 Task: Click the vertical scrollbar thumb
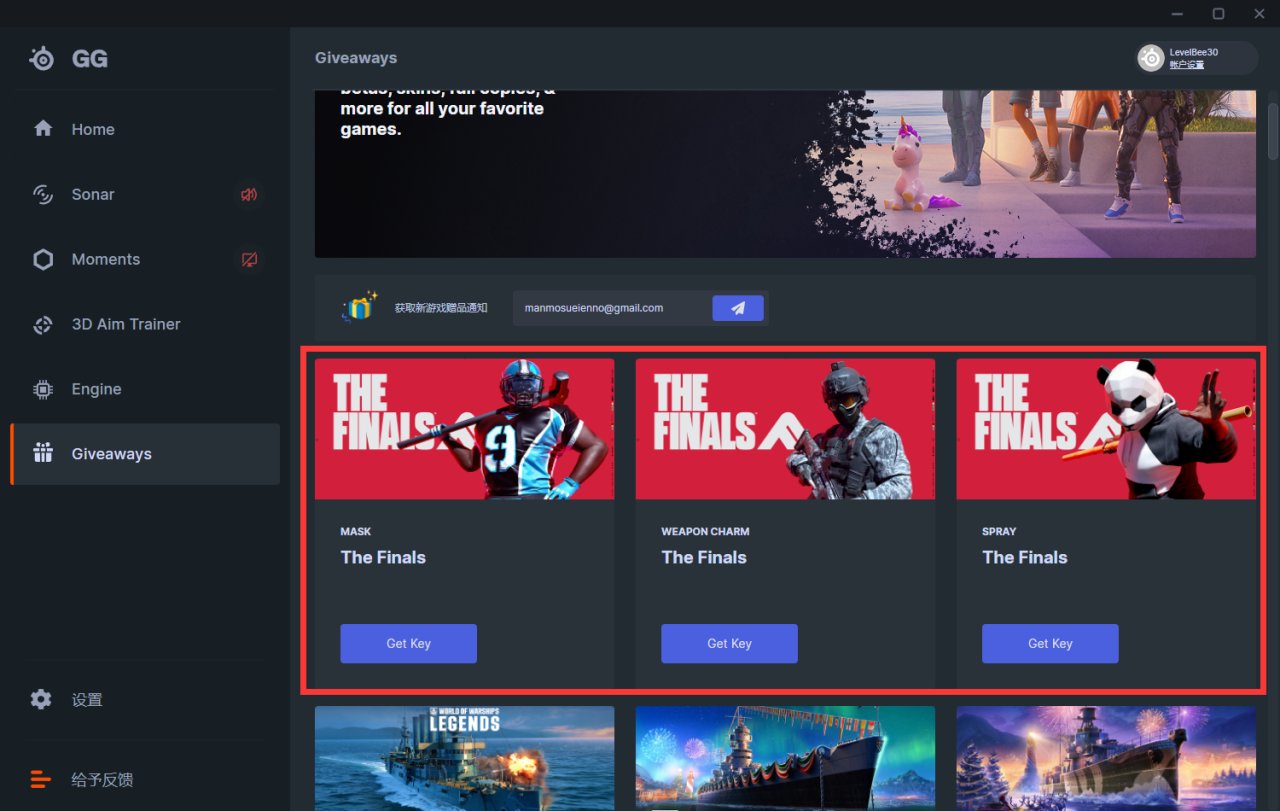click(x=1273, y=130)
